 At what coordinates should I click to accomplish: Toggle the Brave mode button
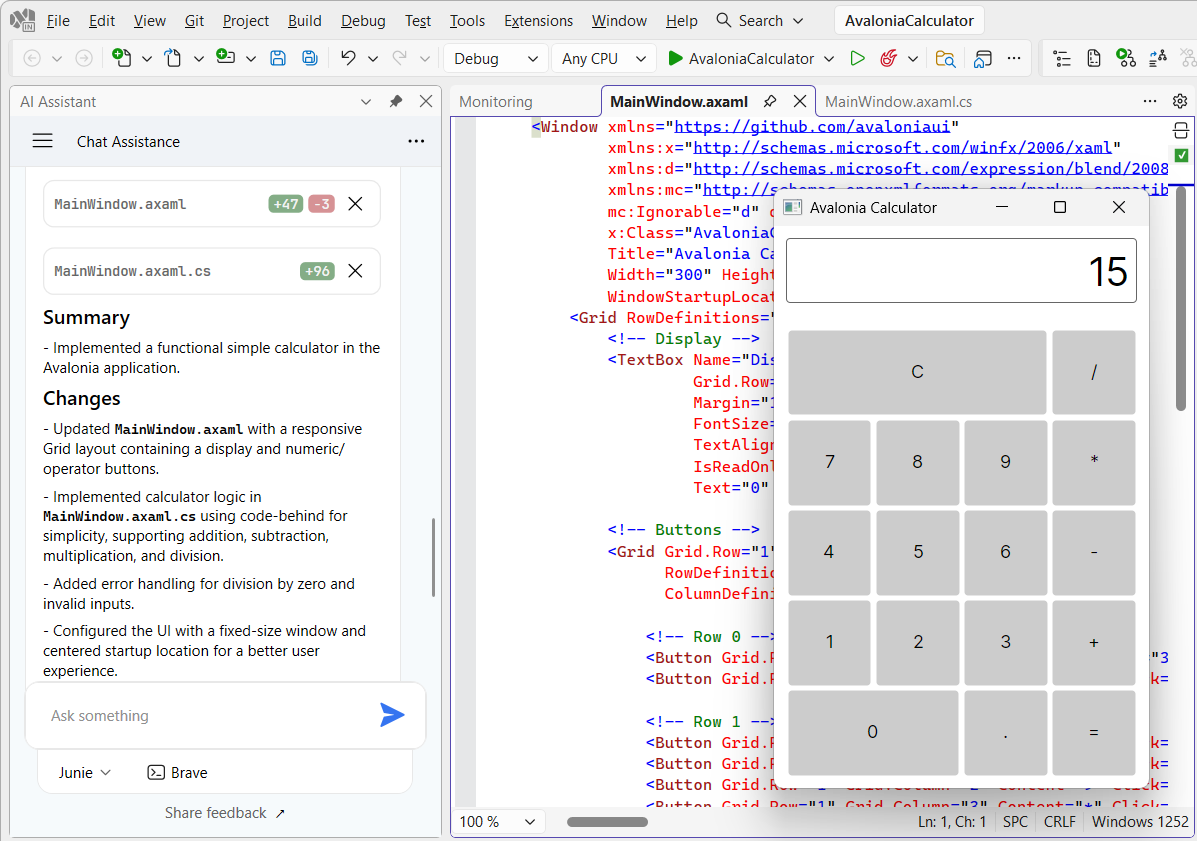coord(177,772)
